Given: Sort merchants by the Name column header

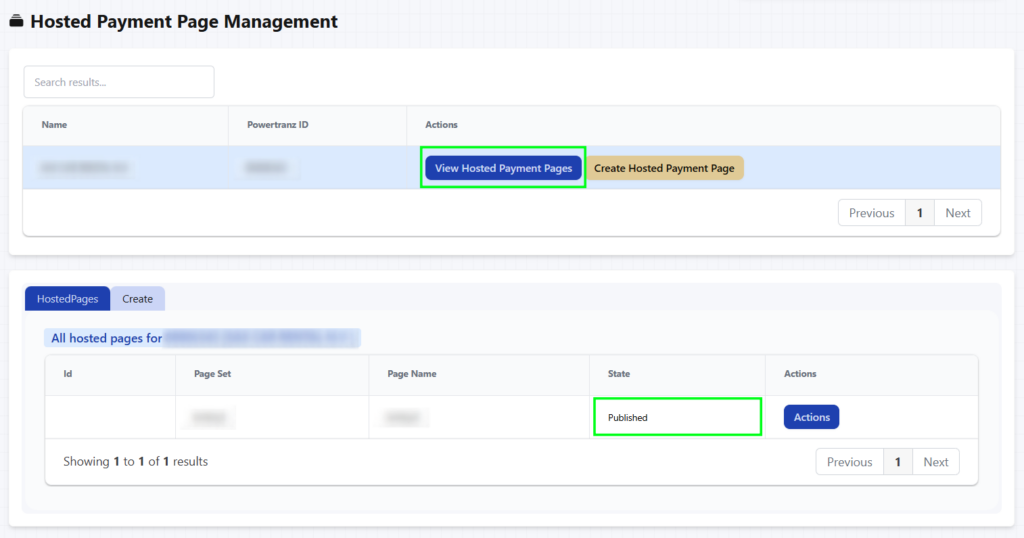Looking at the screenshot, I should (x=54, y=125).
